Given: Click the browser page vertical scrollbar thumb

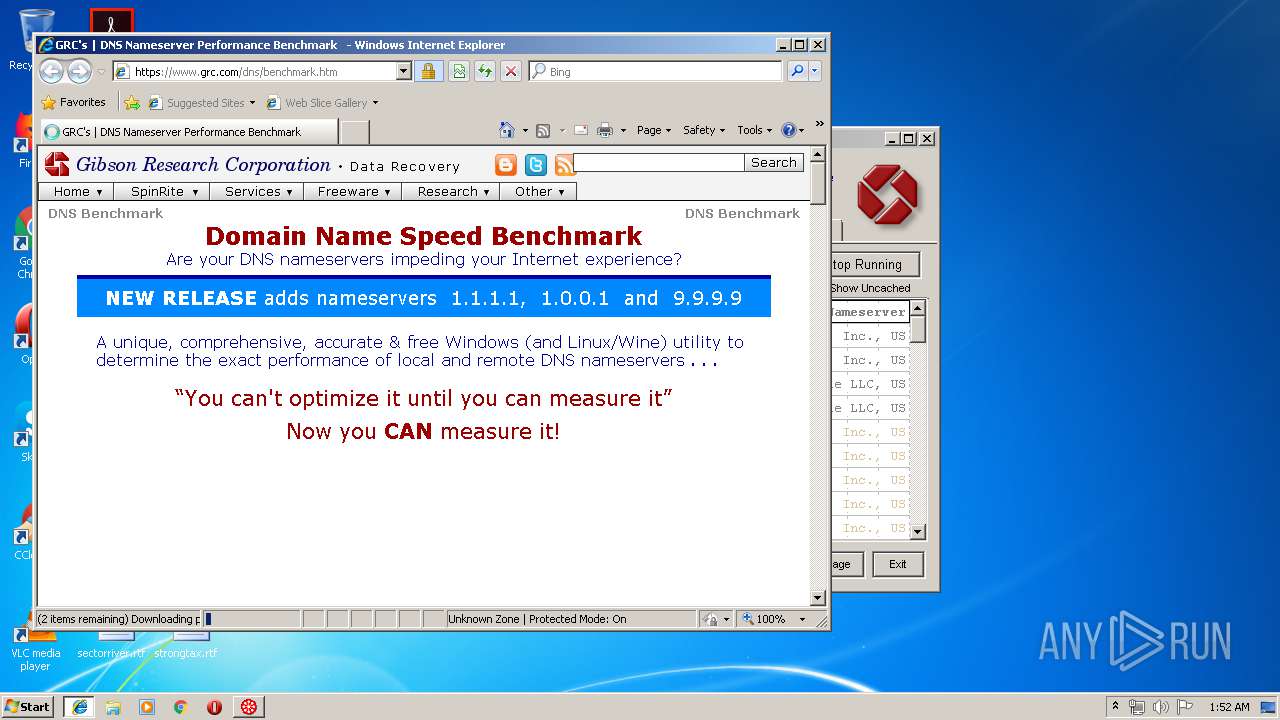Looking at the screenshot, I should pos(817,185).
